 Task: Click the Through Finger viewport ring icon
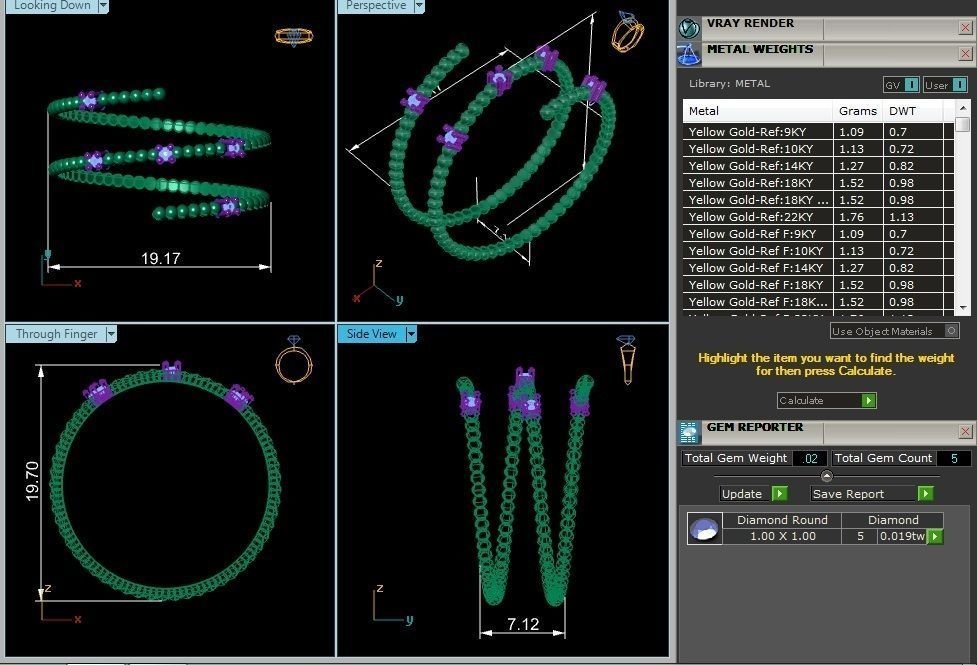(x=293, y=360)
